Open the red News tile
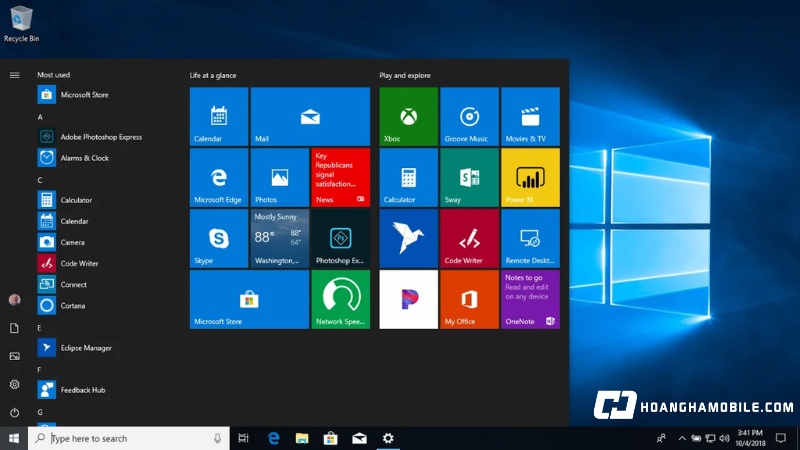The width and height of the screenshot is (800, 450). click(340, 178)
